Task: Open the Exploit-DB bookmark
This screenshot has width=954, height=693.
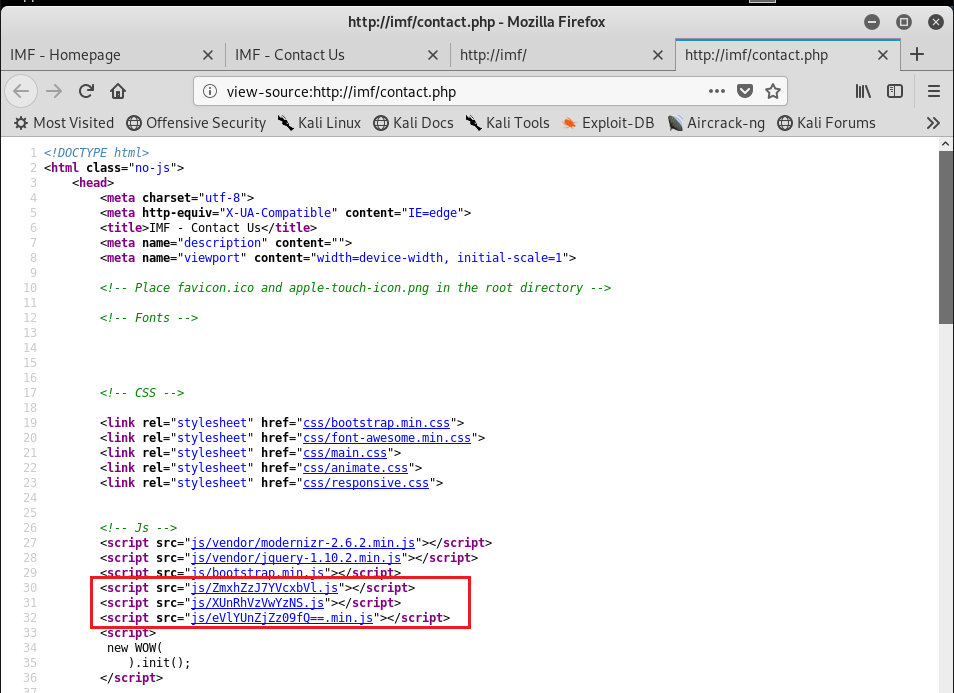Action: tap(608, 123)
